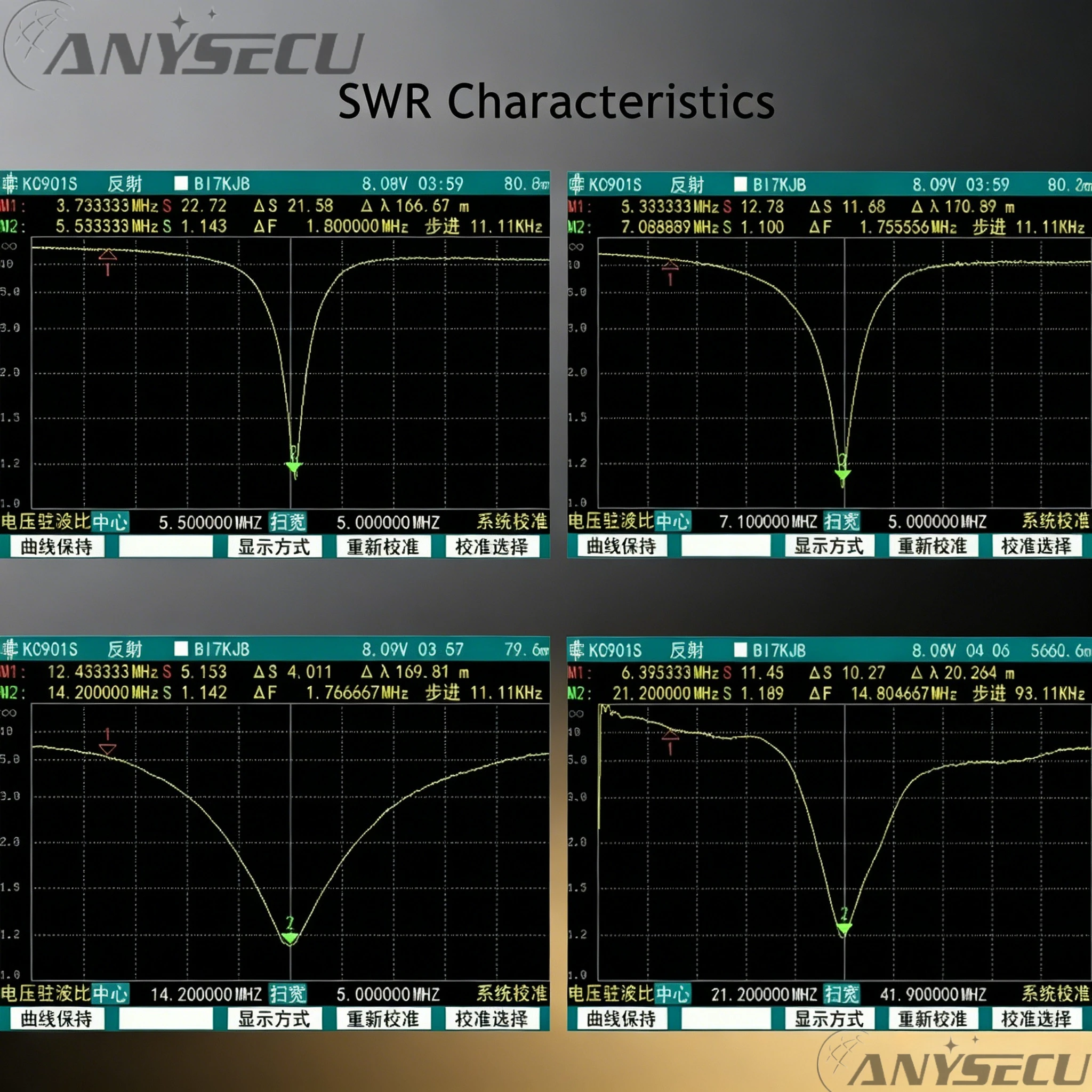The width and height of the screenshot is (1092, 1092).
Task: Select green marker 2 in the 5.5 MHz panel
Action: point(294,467)
